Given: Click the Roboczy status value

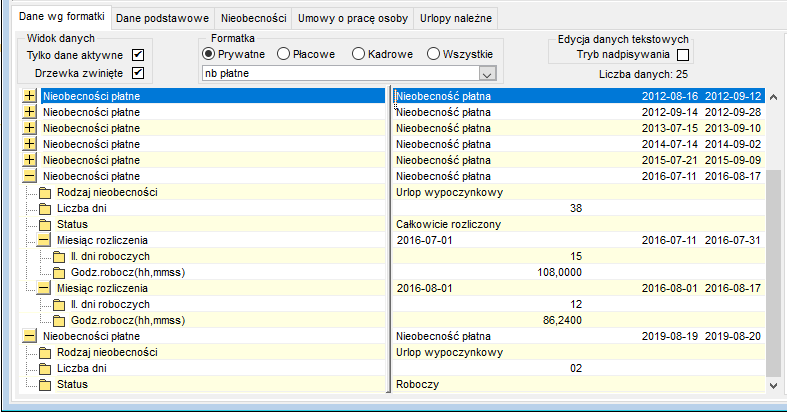Looking at the screenshot, I should pyautogui.click(x=417, y=384).
